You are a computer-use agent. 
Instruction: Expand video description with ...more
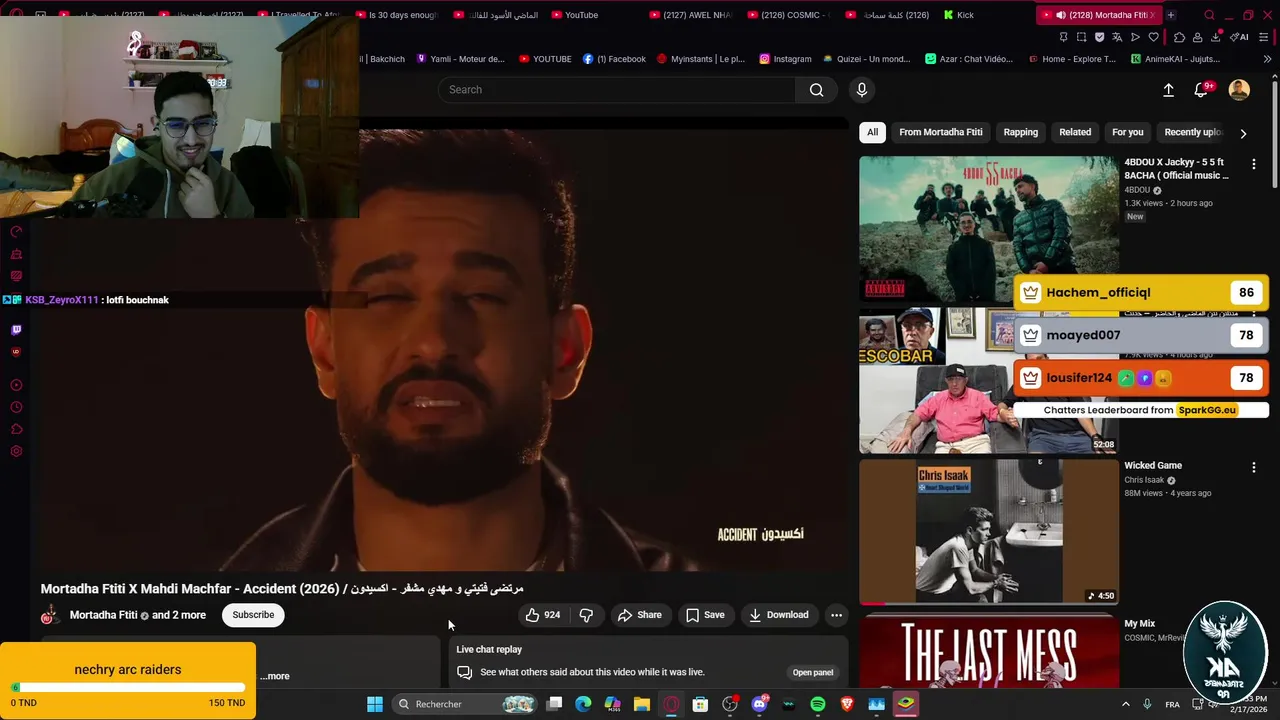(275, 676)
